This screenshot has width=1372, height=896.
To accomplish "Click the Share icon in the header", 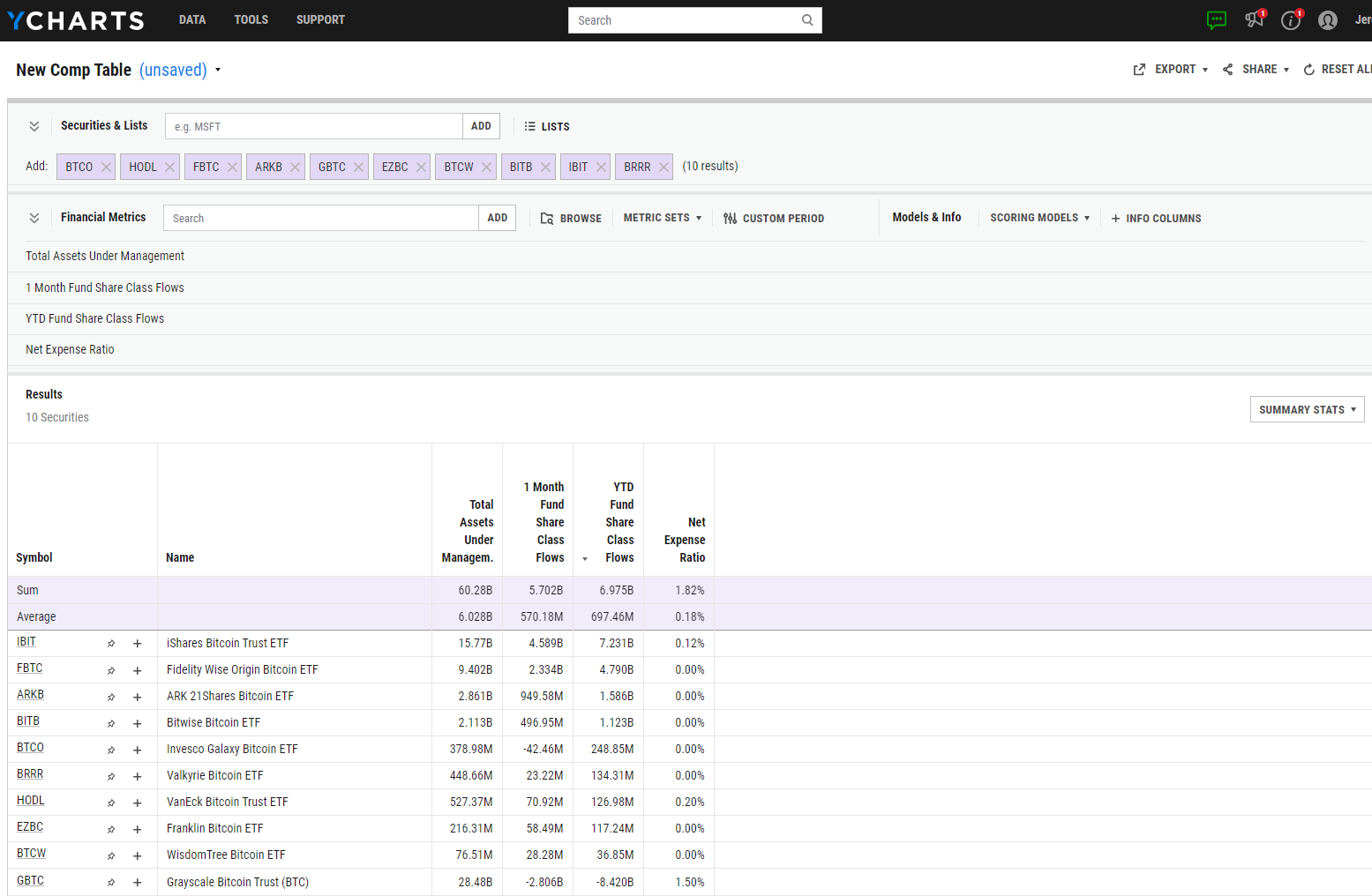I will pos(1226,69).
